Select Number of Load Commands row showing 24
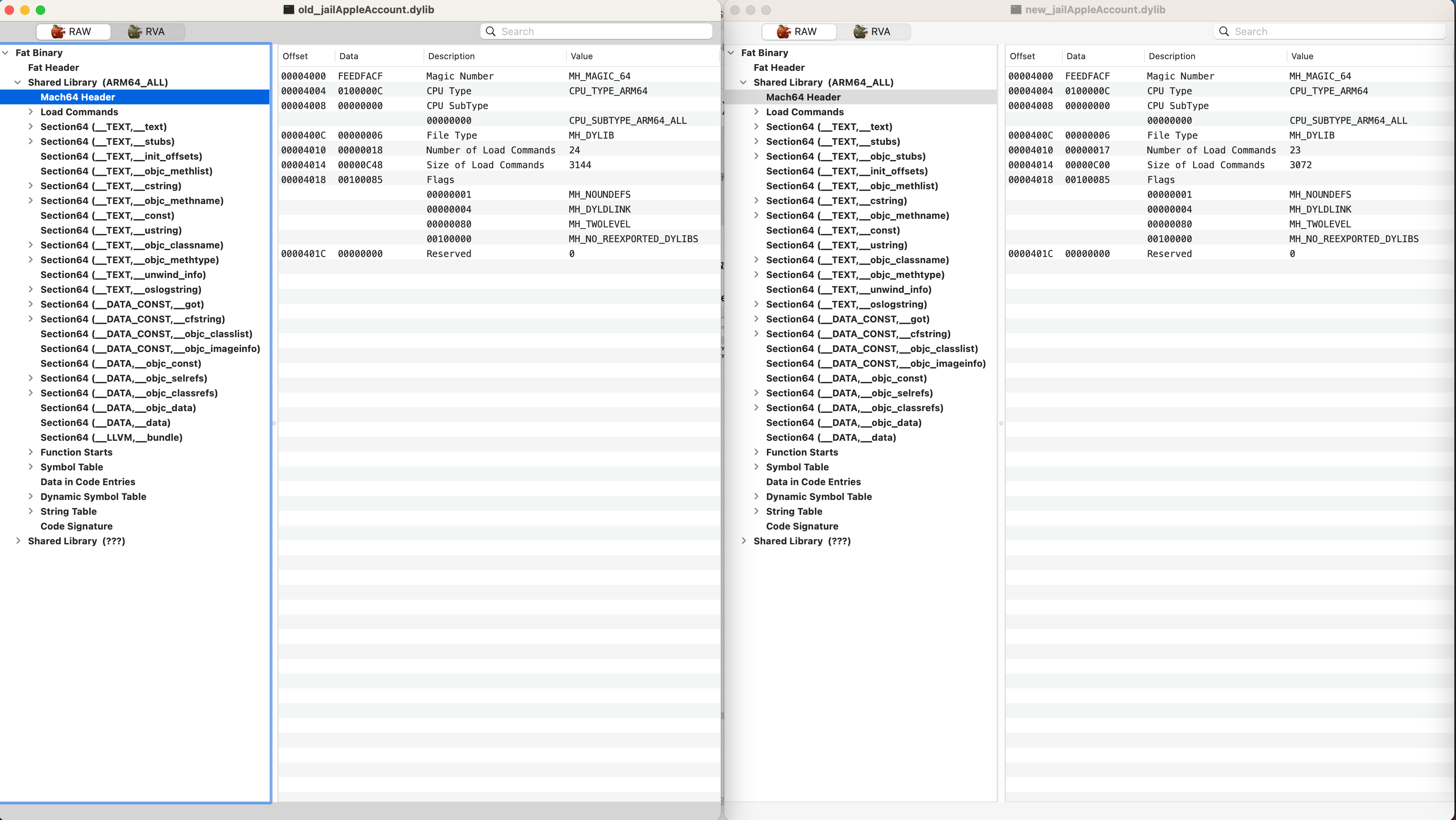 click(499, 150)
